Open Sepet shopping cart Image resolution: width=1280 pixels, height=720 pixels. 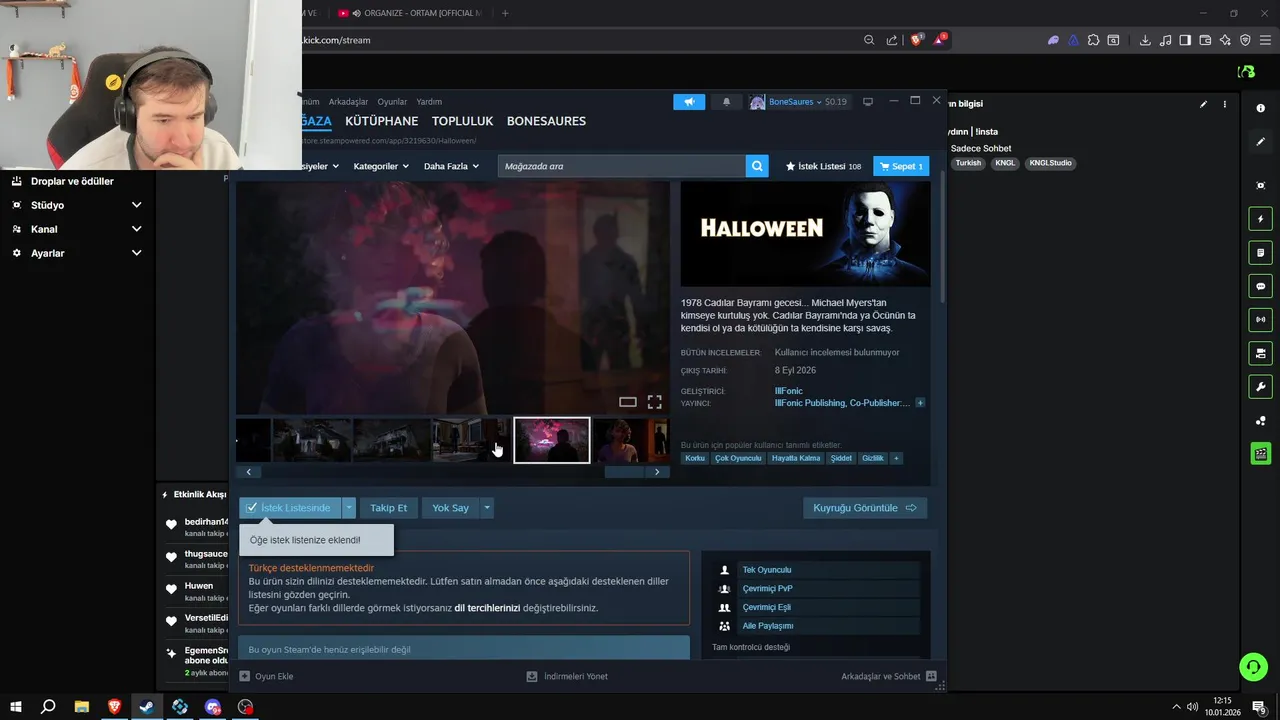(901, 166)
